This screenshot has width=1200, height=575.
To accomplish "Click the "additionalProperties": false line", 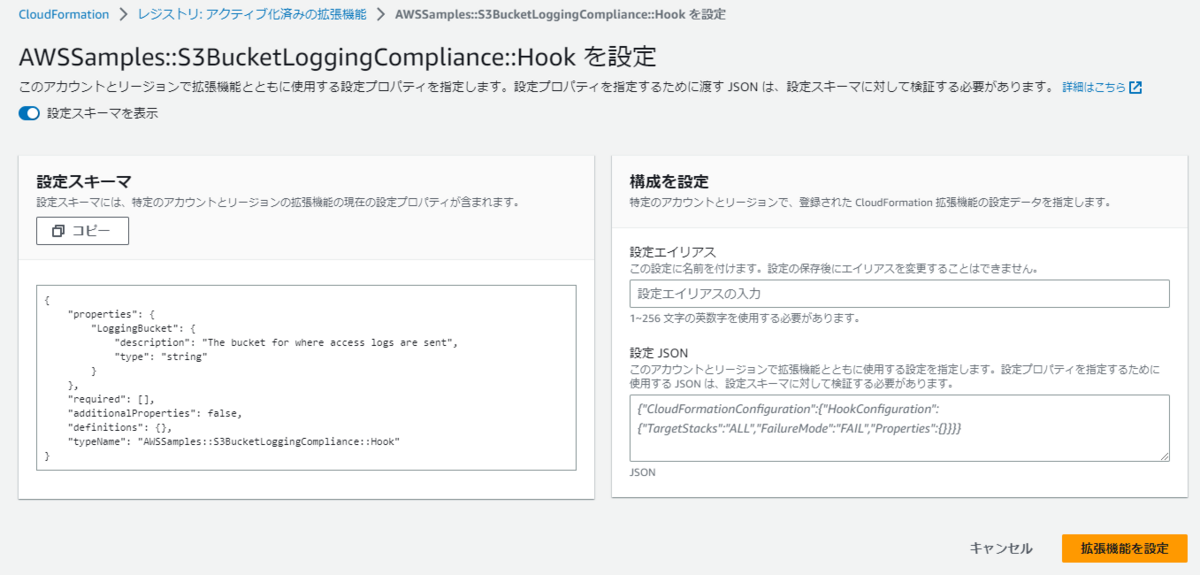I will coord(155,412).
